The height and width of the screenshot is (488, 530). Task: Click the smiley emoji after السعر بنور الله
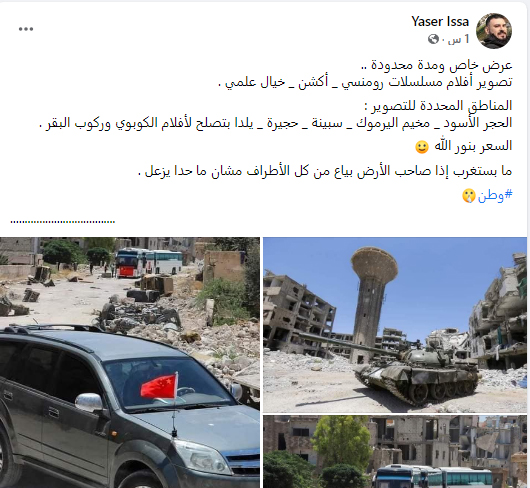click(x=422, y=147)
